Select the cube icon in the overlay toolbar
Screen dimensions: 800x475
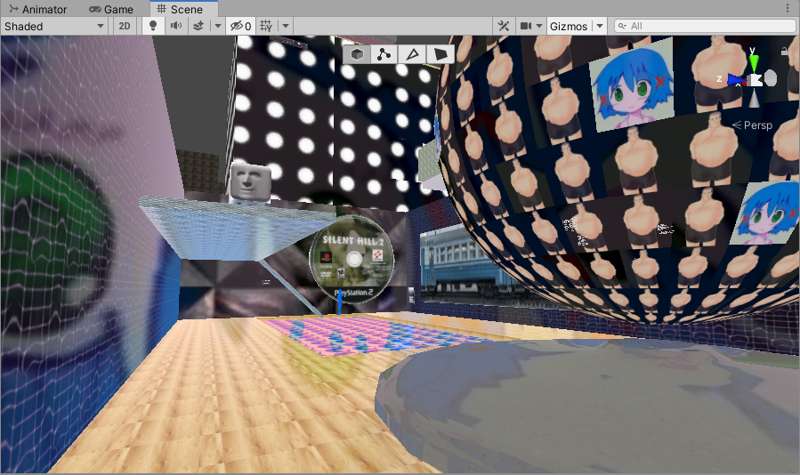(357, 54)
